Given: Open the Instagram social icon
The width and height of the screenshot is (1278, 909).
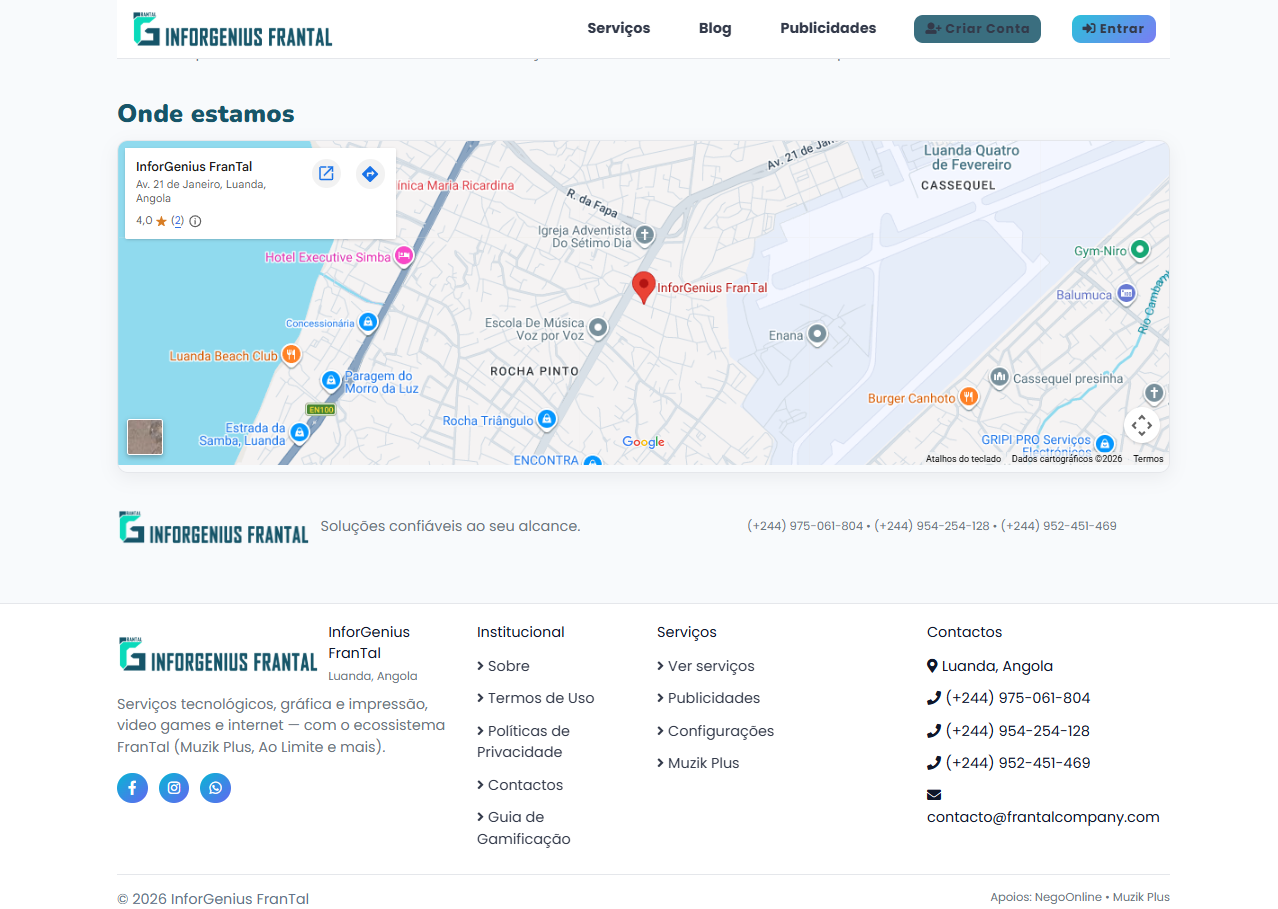Looking at the screenshot, I should pyautogui.click(x=174, y=788).
